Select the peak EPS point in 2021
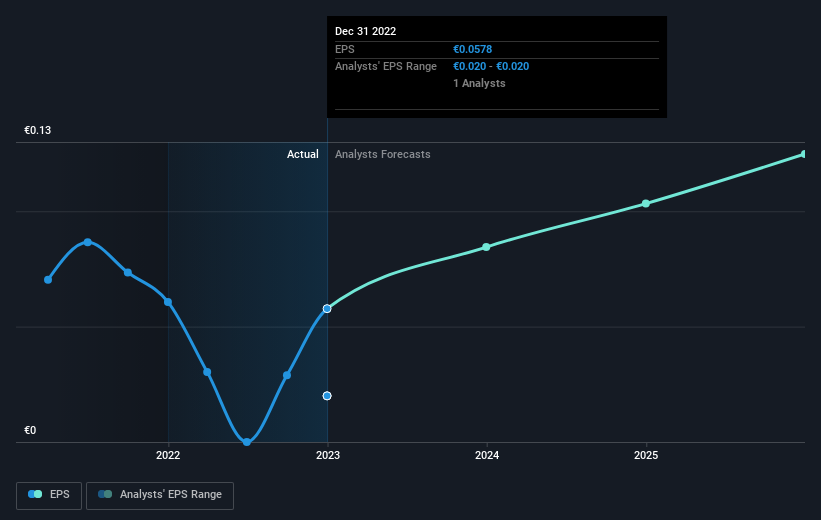This screenshot has width=821, height=520. [88, 242]
